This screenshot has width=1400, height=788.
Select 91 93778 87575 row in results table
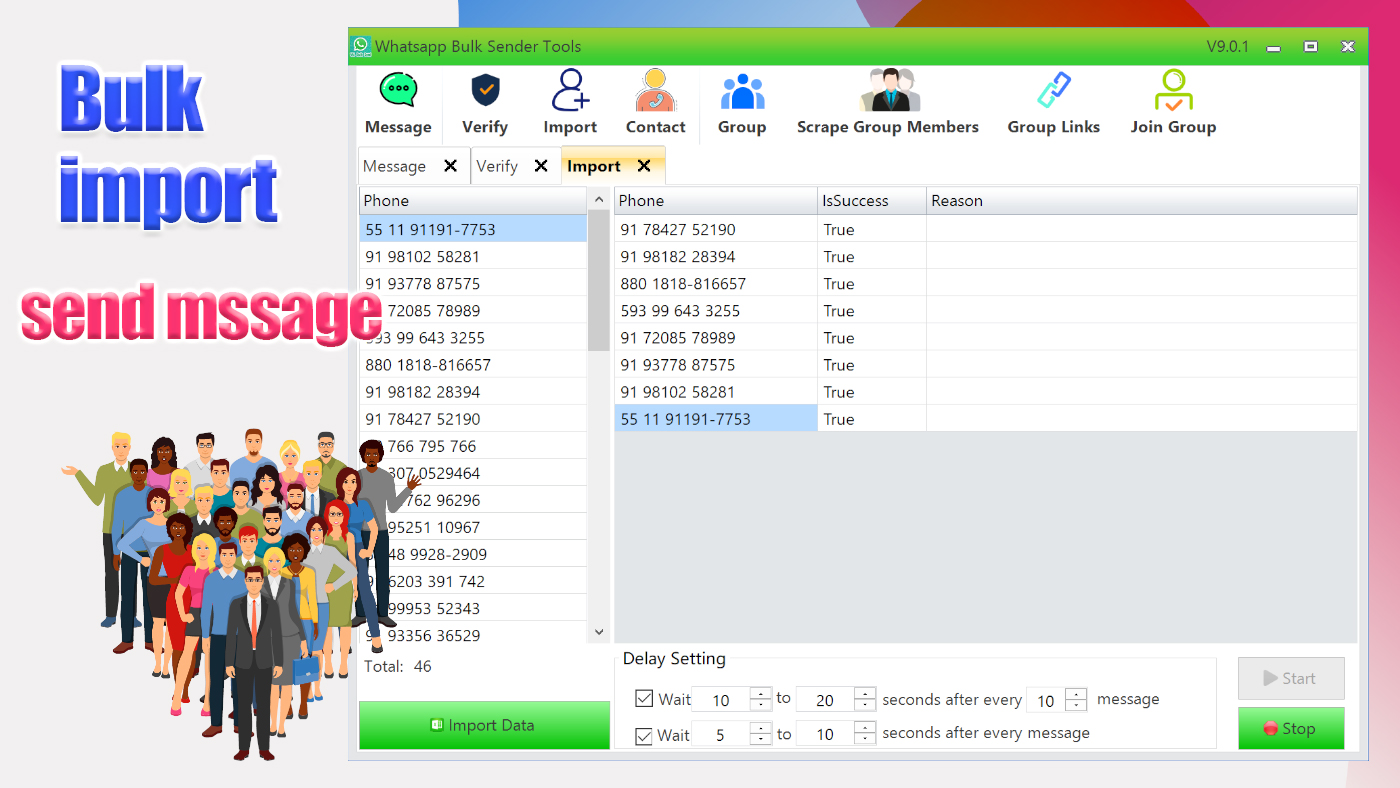(x=986, y=364)
